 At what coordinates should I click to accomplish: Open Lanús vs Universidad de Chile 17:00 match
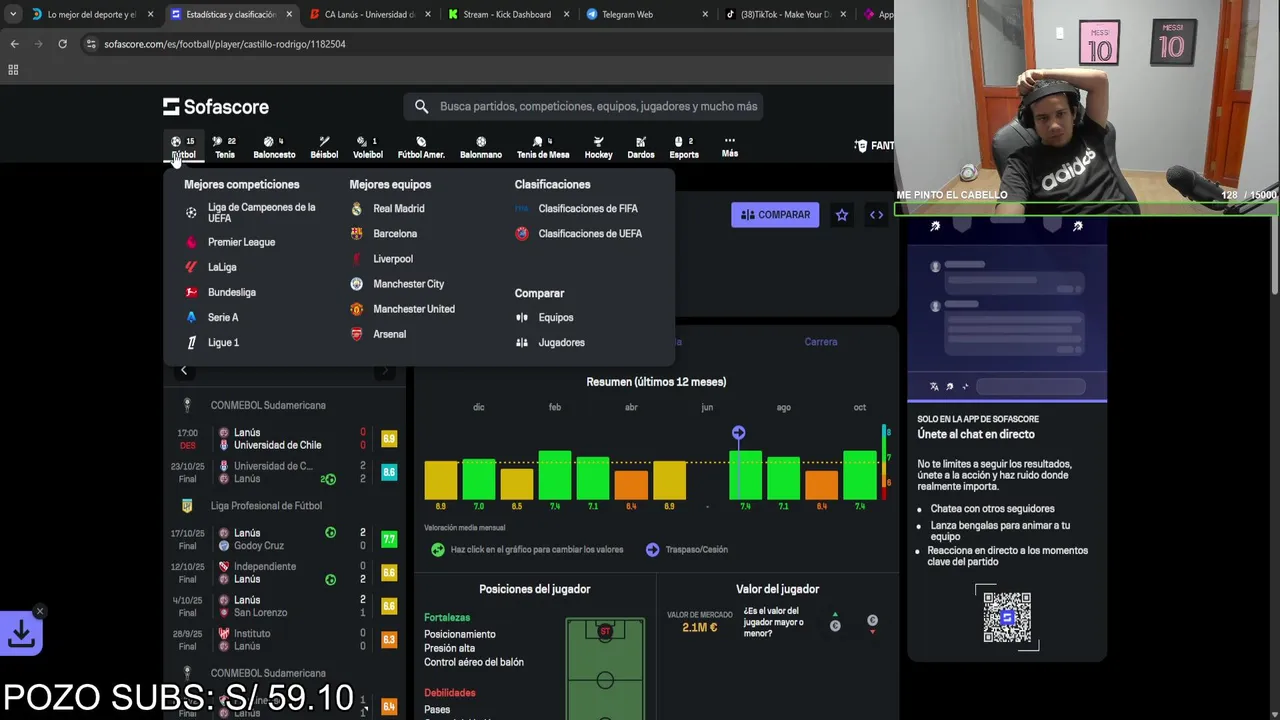[x=286, y=439]
